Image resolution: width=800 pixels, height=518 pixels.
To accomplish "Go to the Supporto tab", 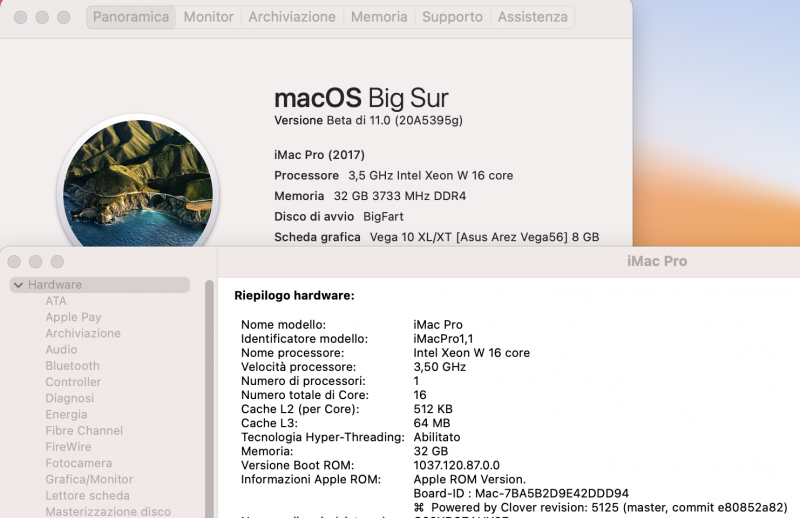I will pos(453,17).
